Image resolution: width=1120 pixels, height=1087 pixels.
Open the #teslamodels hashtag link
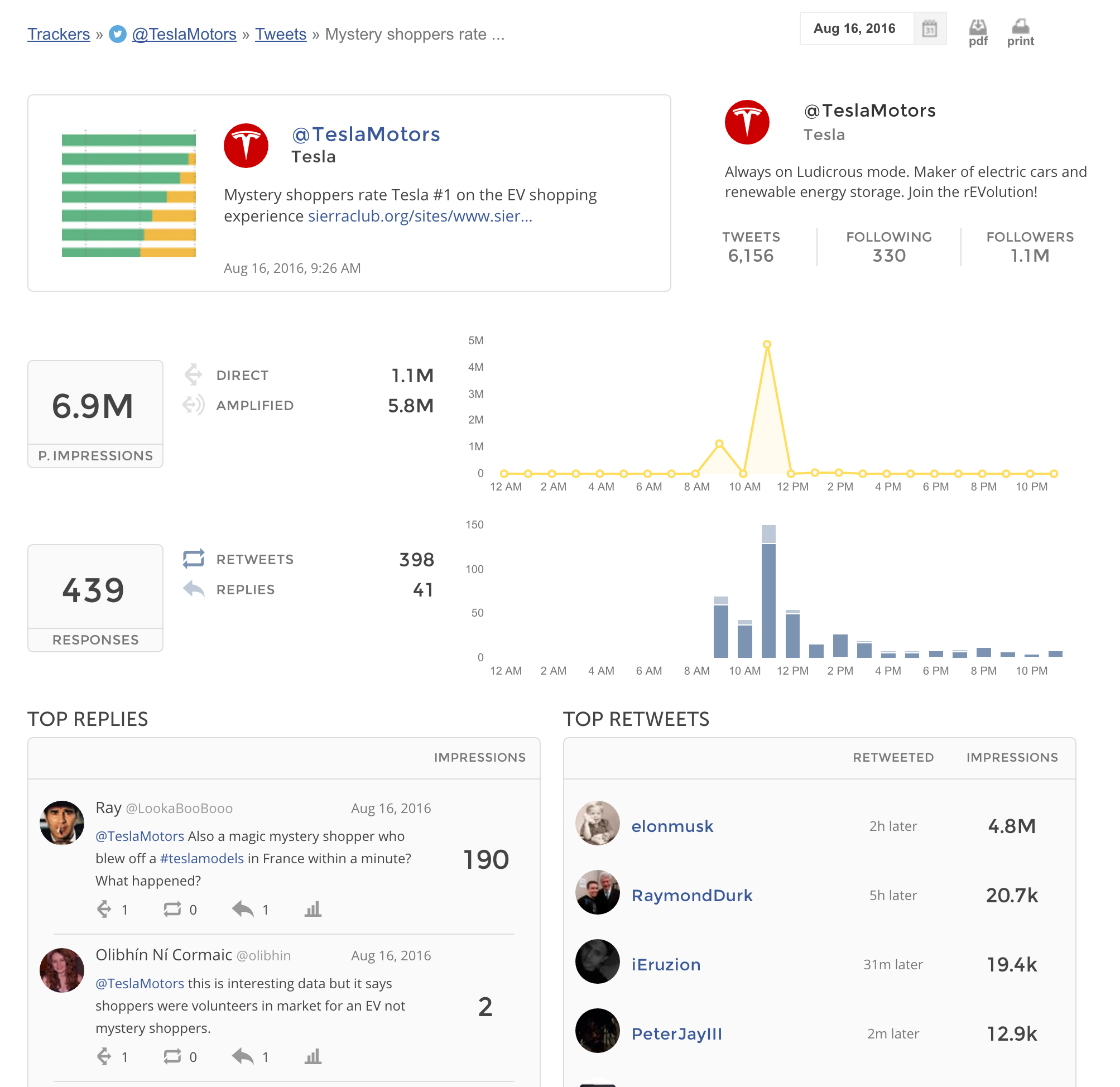point(201,858)
